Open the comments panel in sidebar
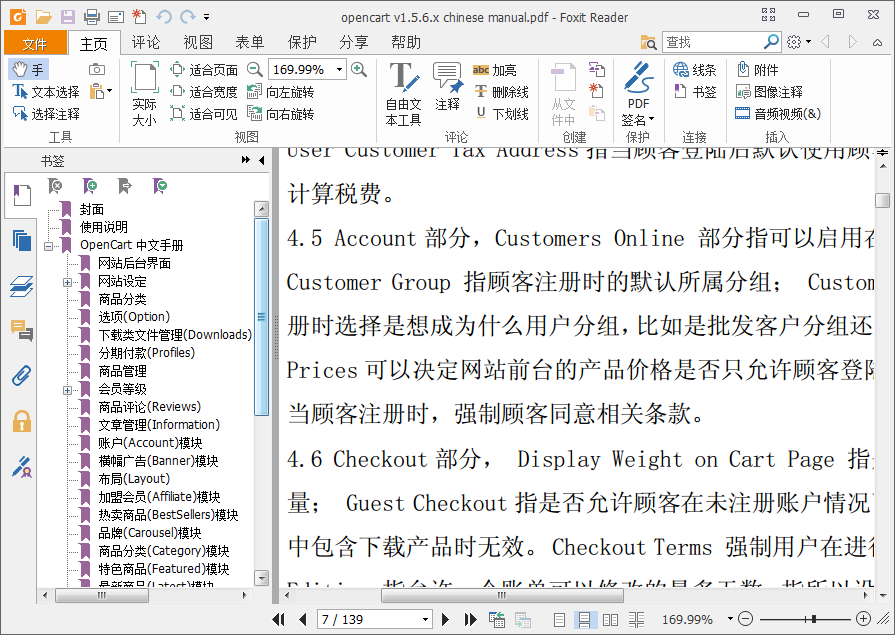 click(x=22, y=331)
